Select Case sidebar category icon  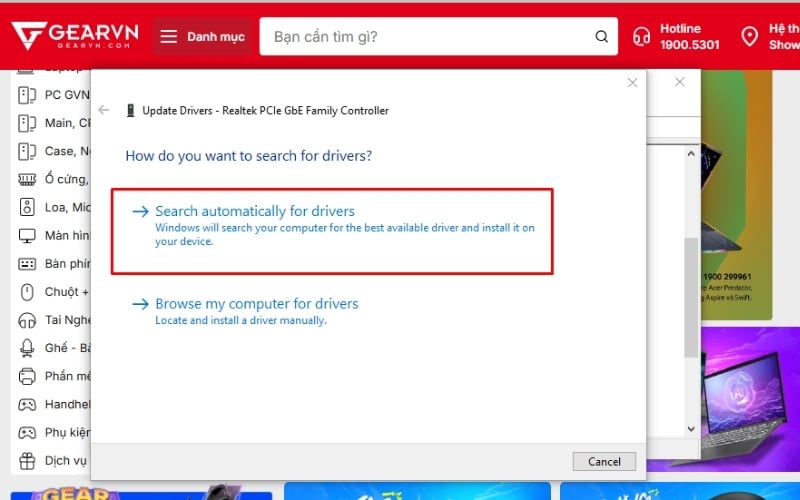coord(27,151)
